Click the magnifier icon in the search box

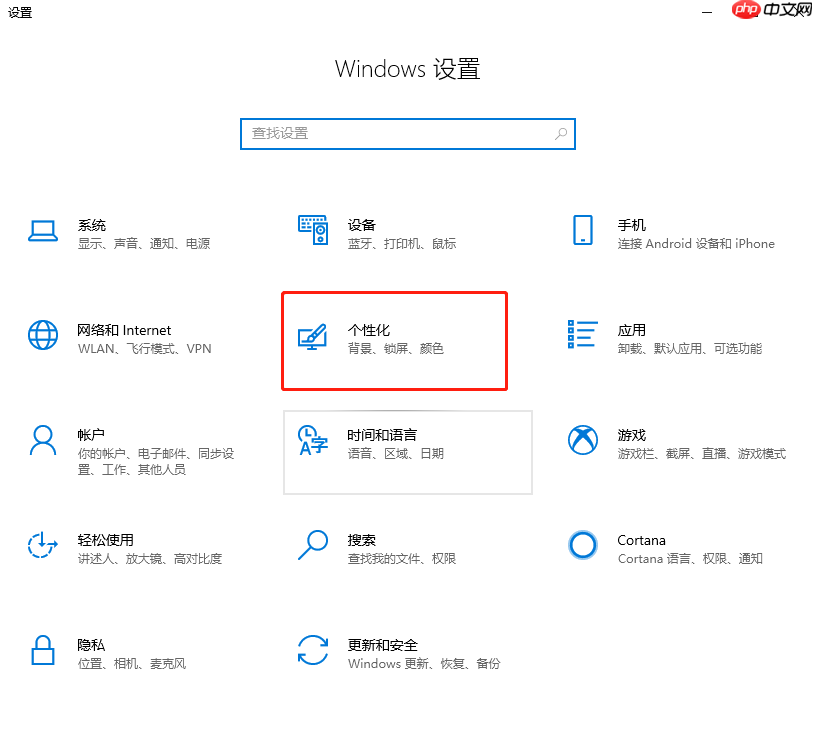[561, 134]
